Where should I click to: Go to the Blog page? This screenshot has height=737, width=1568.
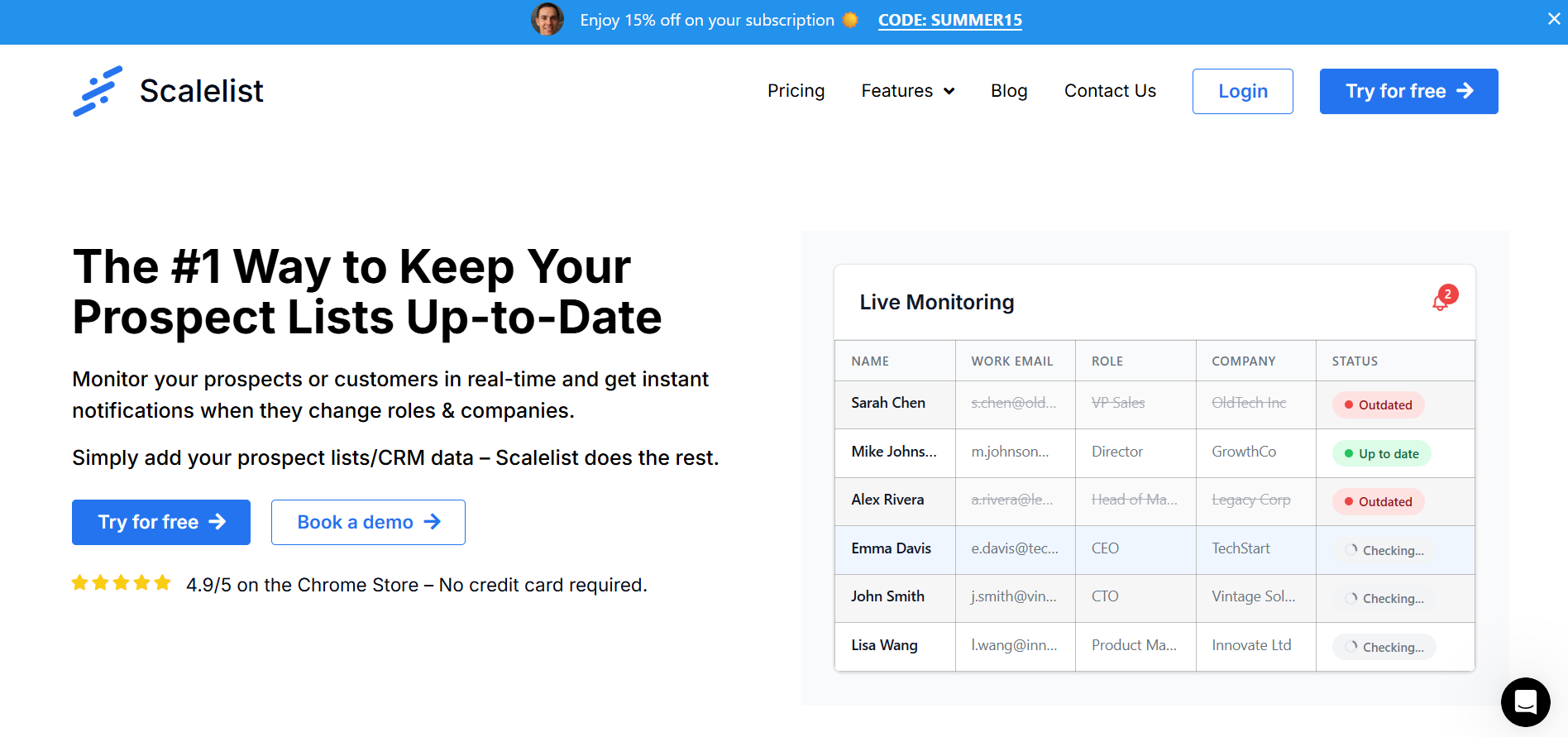click(1009, 91)
